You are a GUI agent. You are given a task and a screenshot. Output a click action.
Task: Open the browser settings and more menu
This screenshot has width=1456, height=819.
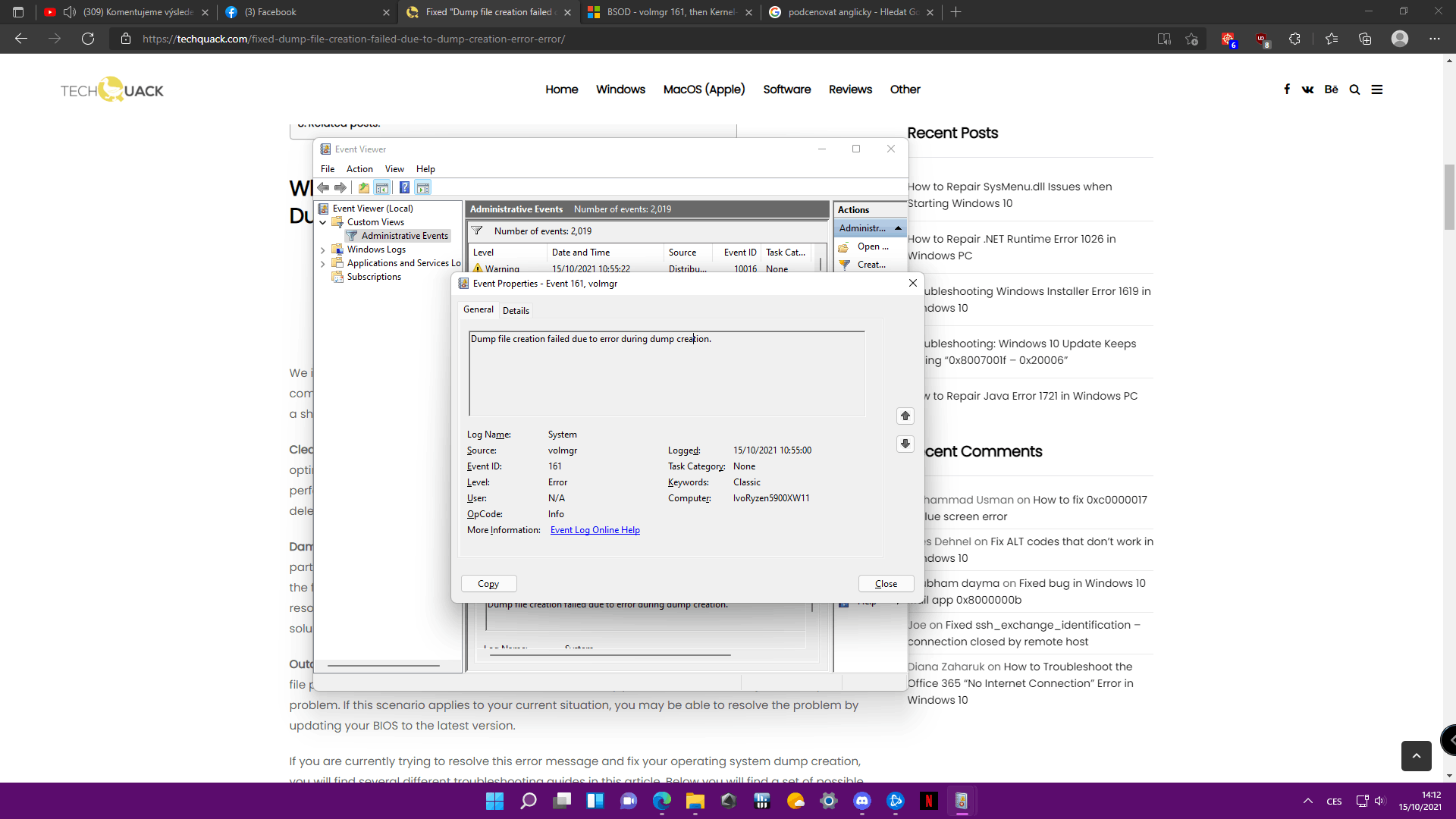coord(1435,39)
